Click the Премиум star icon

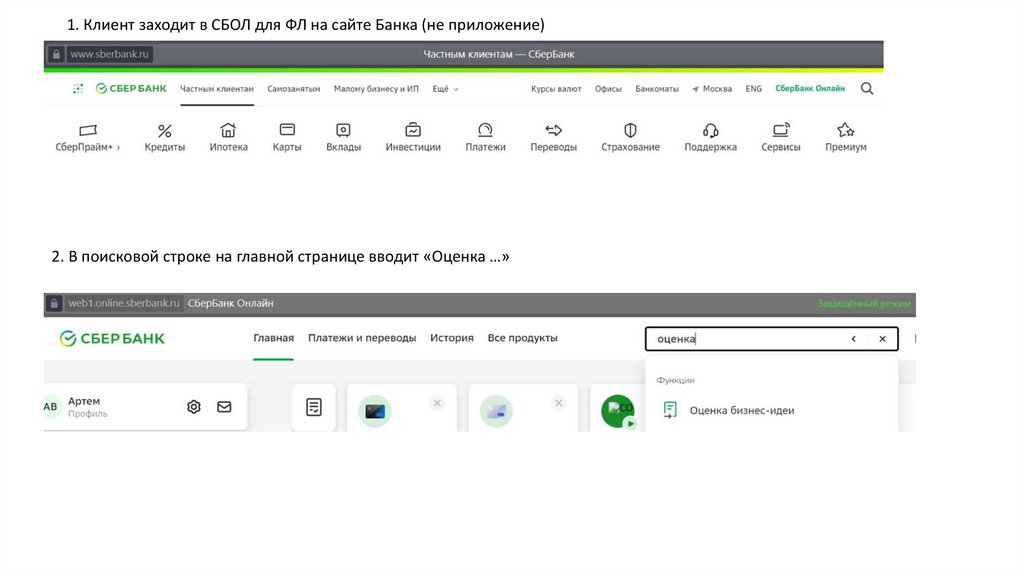[x=845, y=130]
